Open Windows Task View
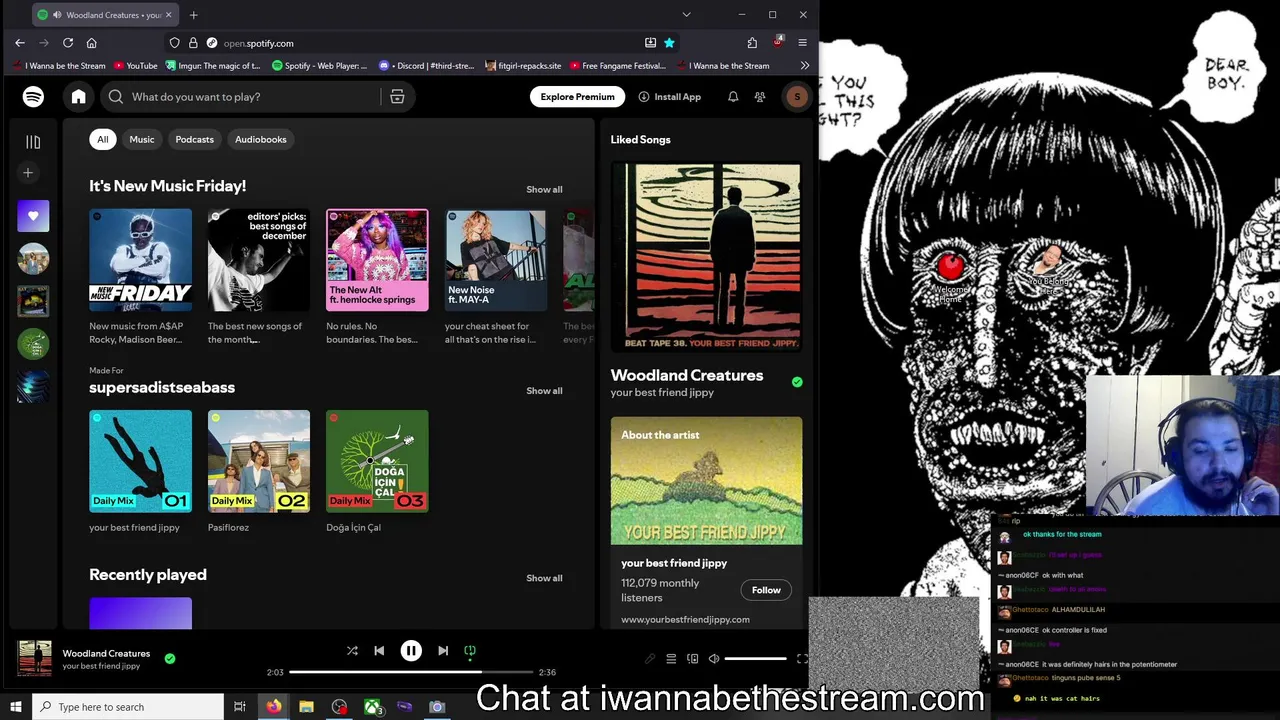This screenshot has height=720, width=1280. tap(240, 707)
